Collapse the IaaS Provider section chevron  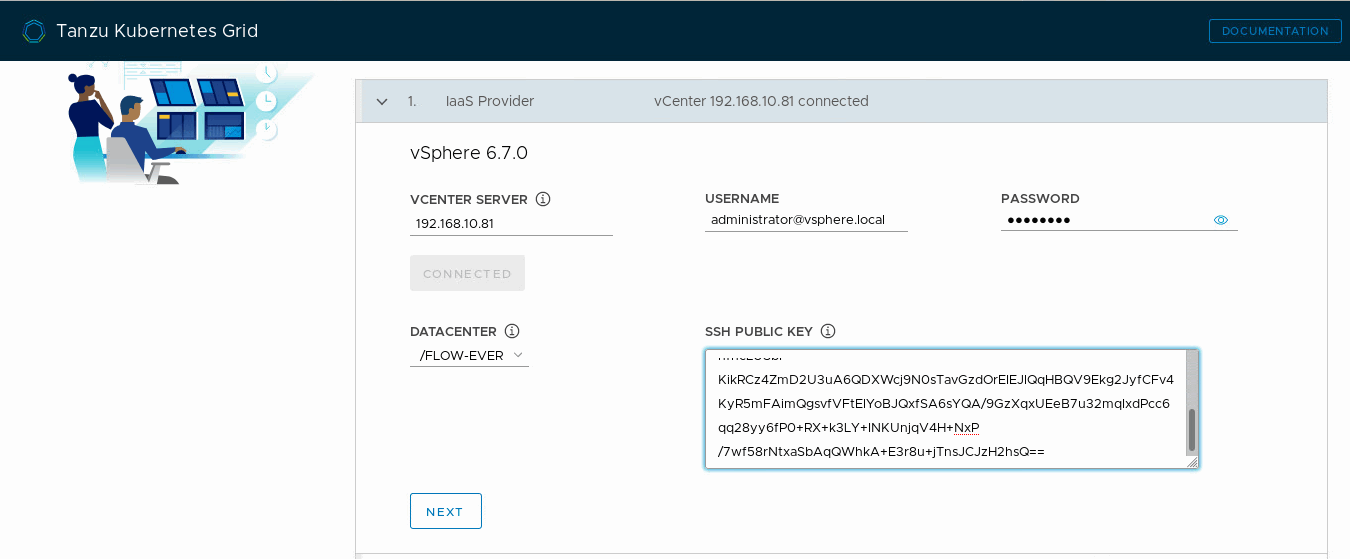tap(381, 101)
